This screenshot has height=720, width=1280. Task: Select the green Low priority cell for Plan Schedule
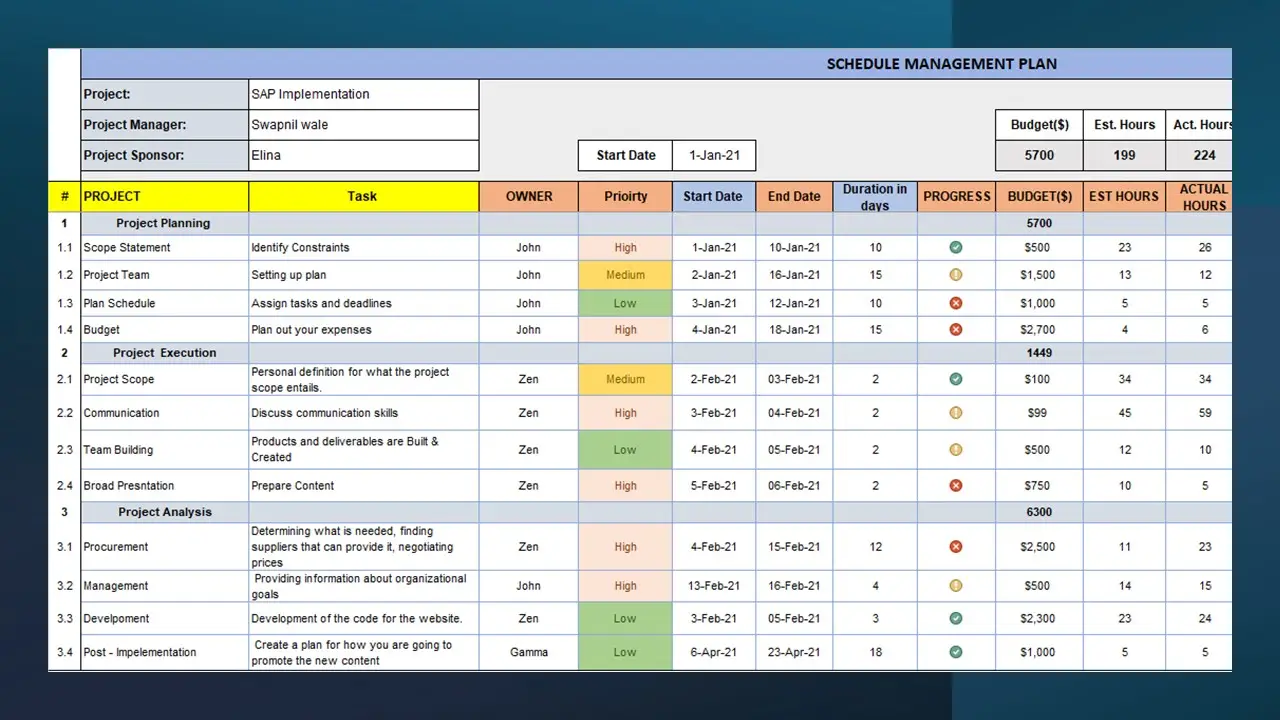tap(625, 303)
